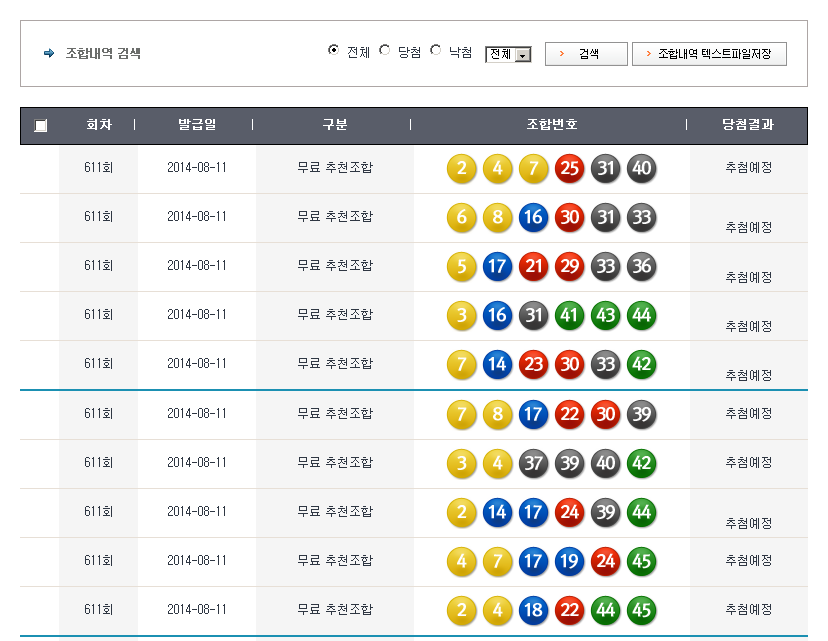The width and height of the screenshot is (828, 641).
Task: Click the 회차 column header
Action: click(x=98, y=125)
